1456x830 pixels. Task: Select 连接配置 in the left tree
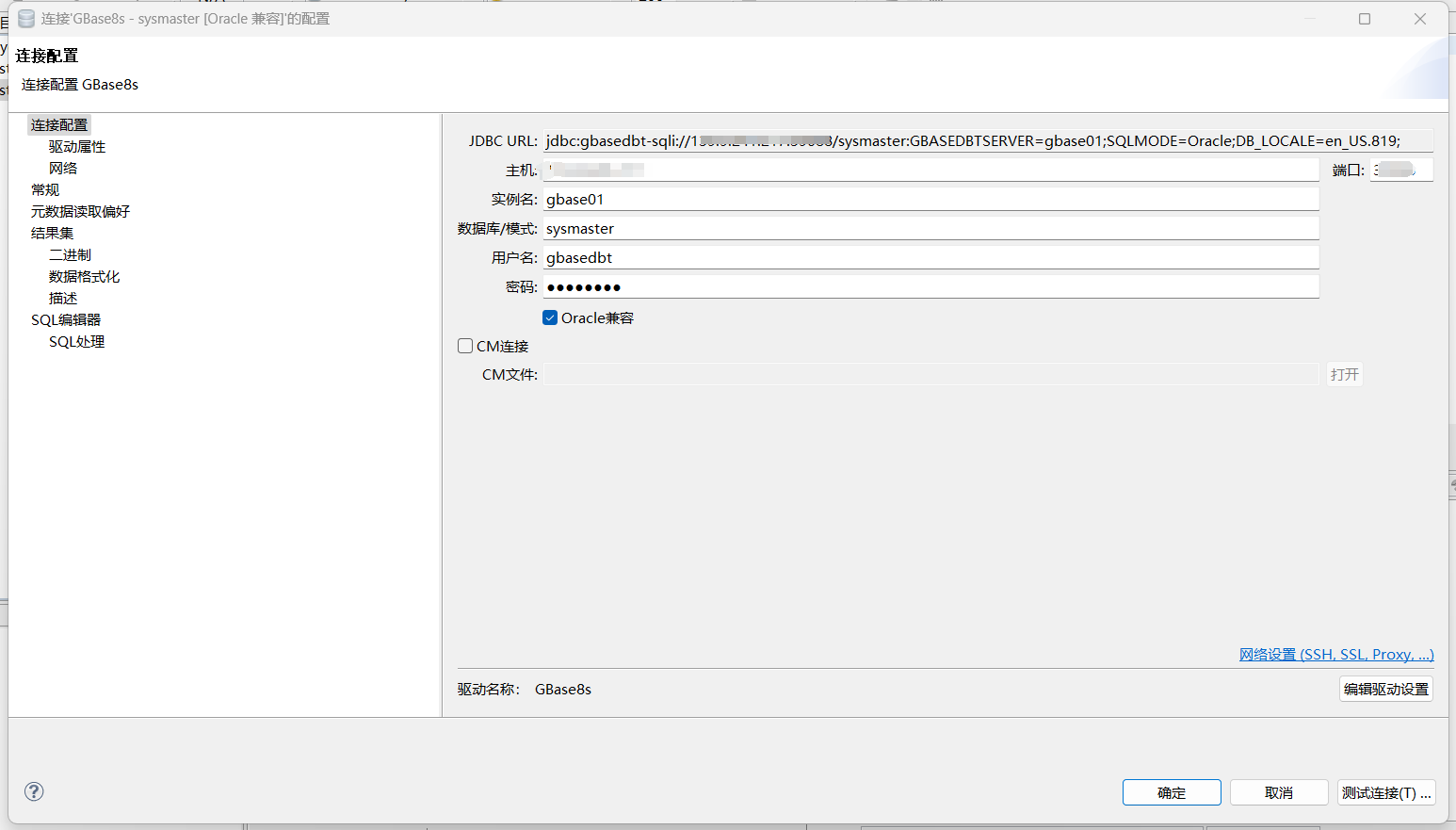tap(59, 124)
